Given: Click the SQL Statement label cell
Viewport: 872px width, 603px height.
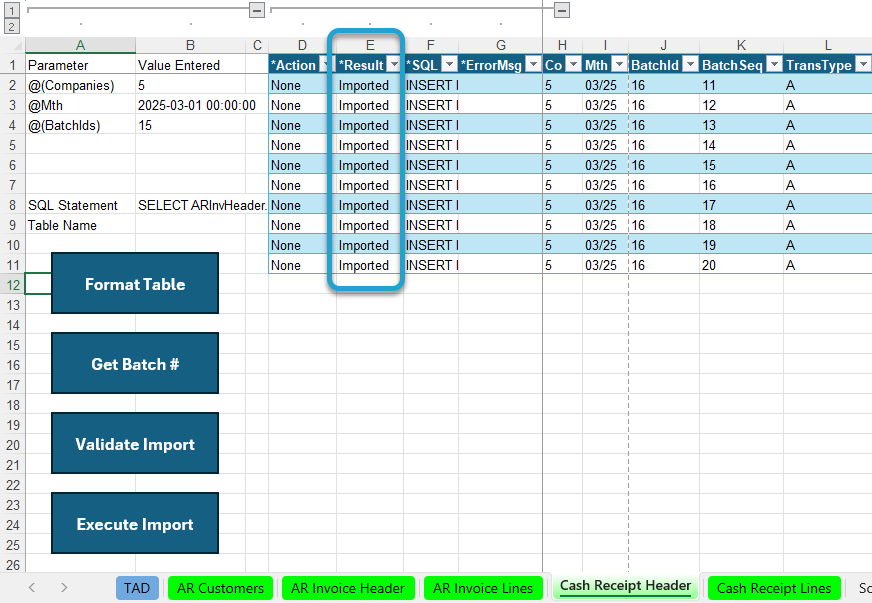Looking at the screenshot, I should pos(80,205).
